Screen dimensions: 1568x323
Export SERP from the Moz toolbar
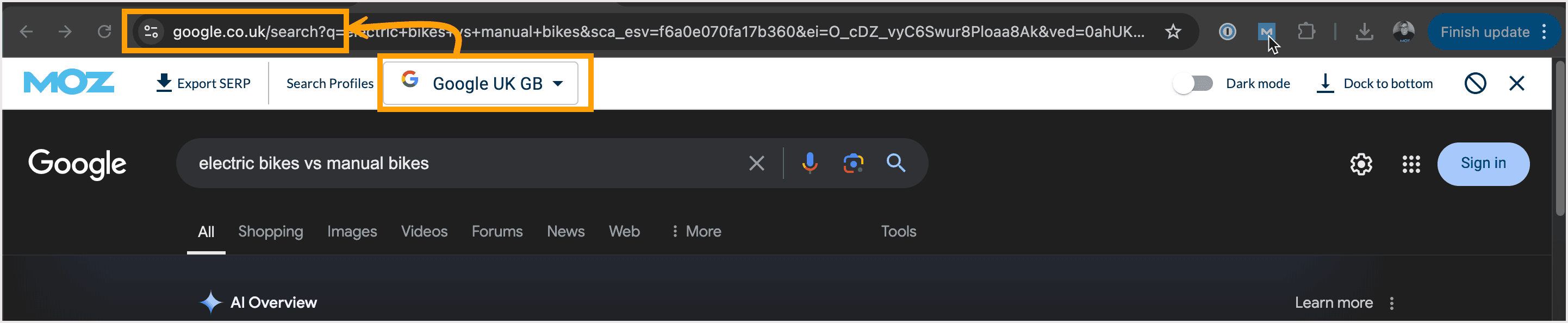click(x=204, y=83)
